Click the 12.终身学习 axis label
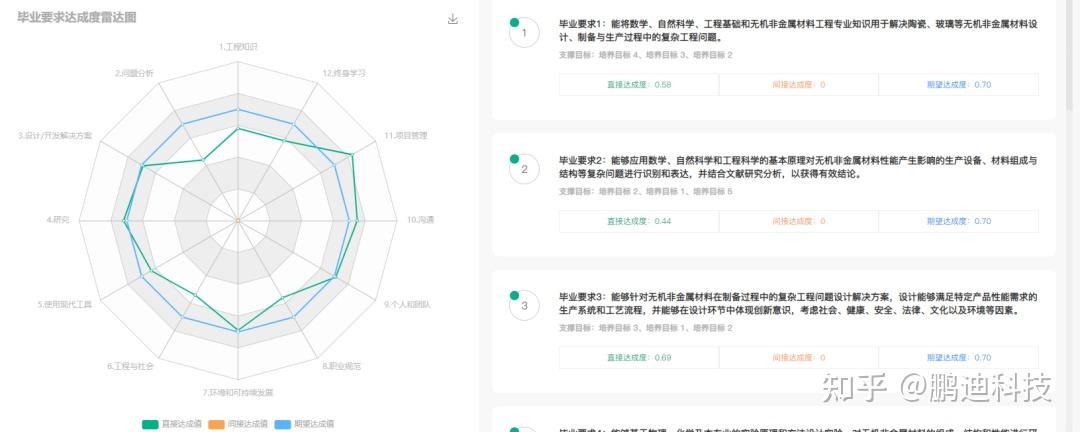The width and height of the screenshot is (1080, 432). click(x=344, y=72)
